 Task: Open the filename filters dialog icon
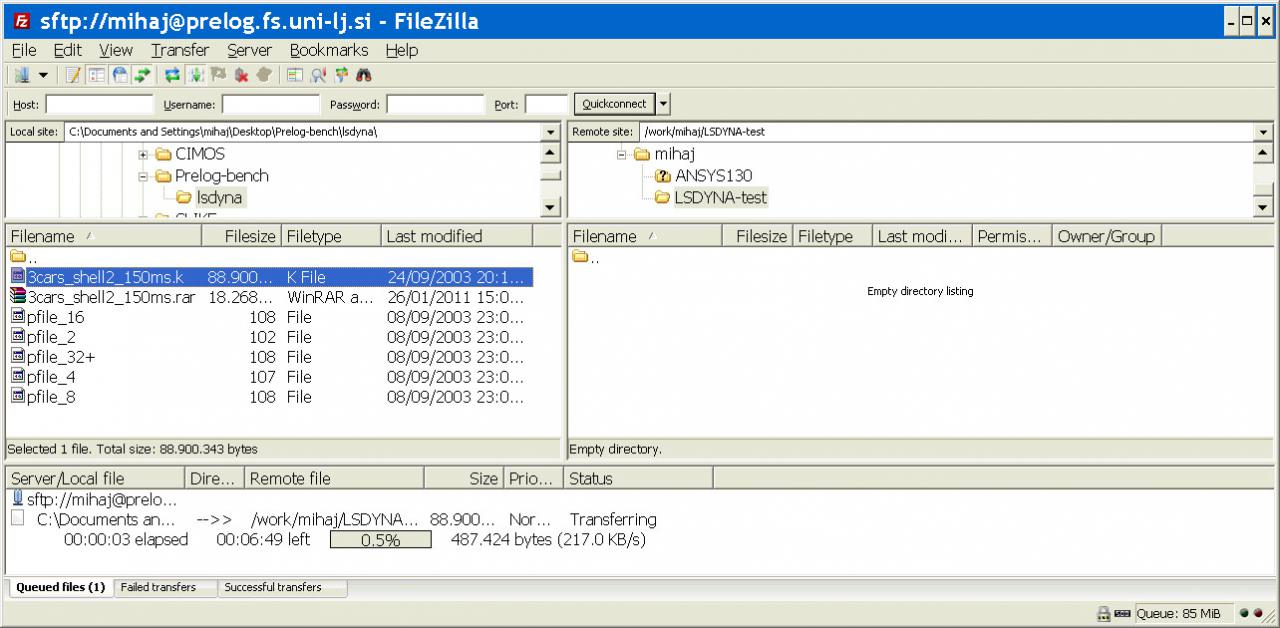[x=295, y=75]
